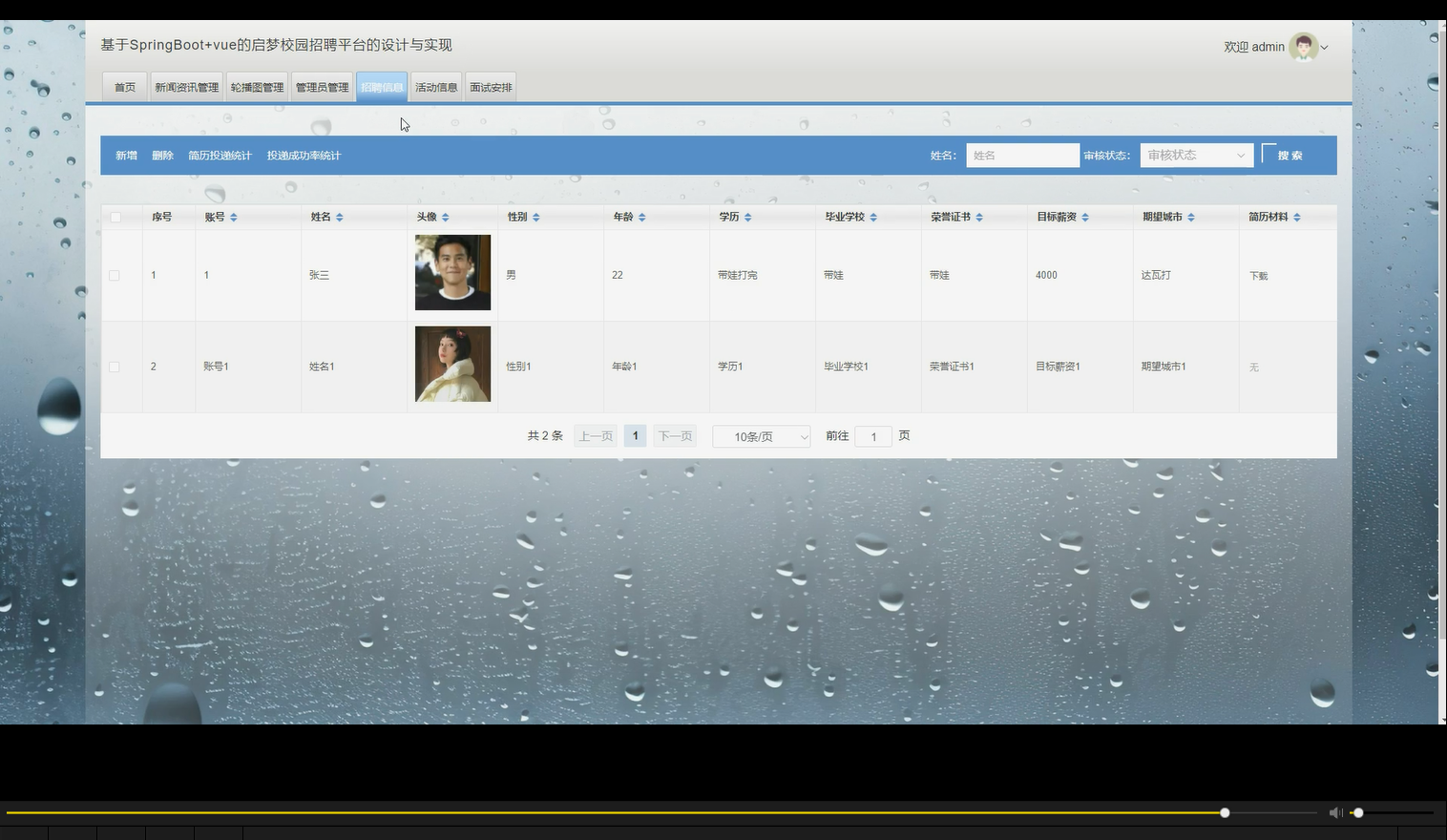Check the row checkbox for 张三
This screenshot has width=1447, height=840.
tap(115, 275)
